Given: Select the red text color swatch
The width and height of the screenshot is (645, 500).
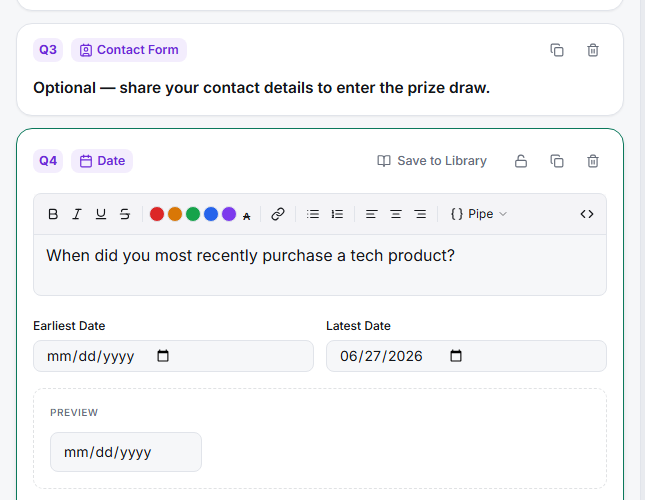Looking at the screenshot, I should (157, 214).
